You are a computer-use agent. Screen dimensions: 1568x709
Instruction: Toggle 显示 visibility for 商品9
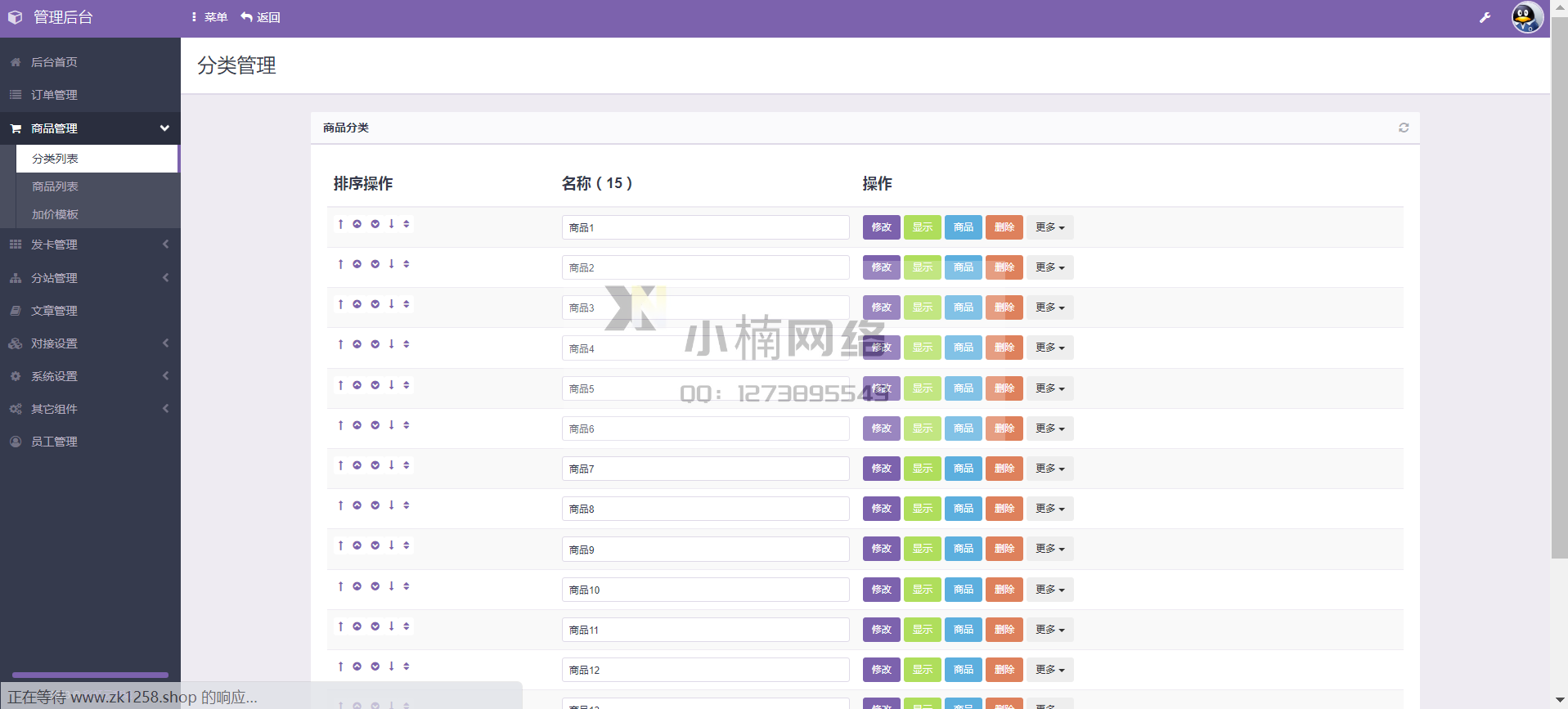[x=923, y=549]
